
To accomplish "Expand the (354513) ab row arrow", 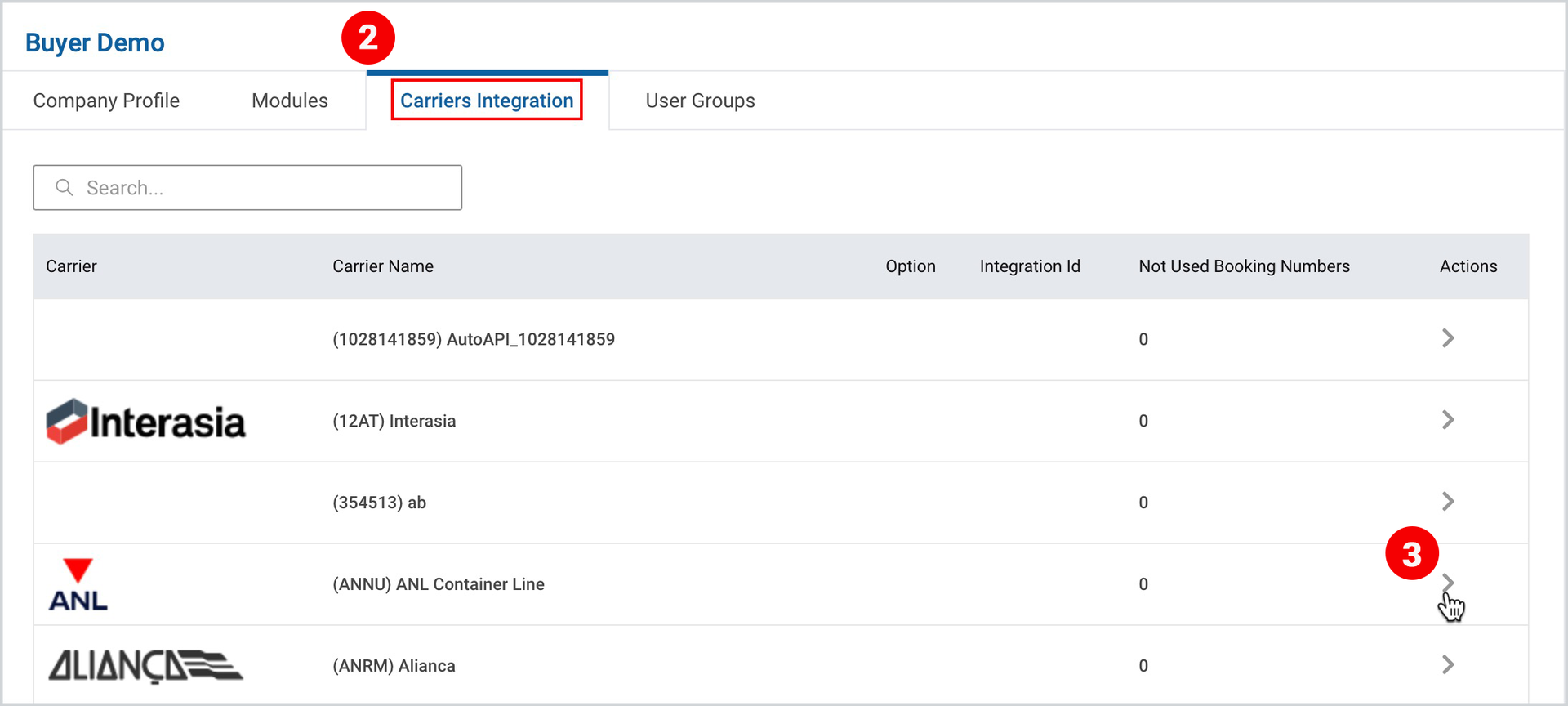I will click(1448, 502).
